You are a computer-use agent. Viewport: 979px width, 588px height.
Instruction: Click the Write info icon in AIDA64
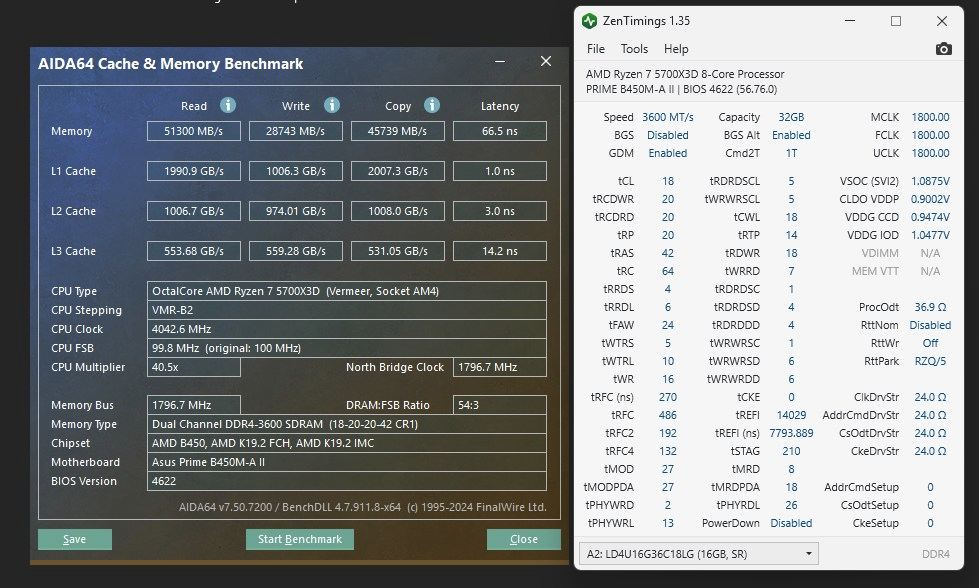point(332,105)
